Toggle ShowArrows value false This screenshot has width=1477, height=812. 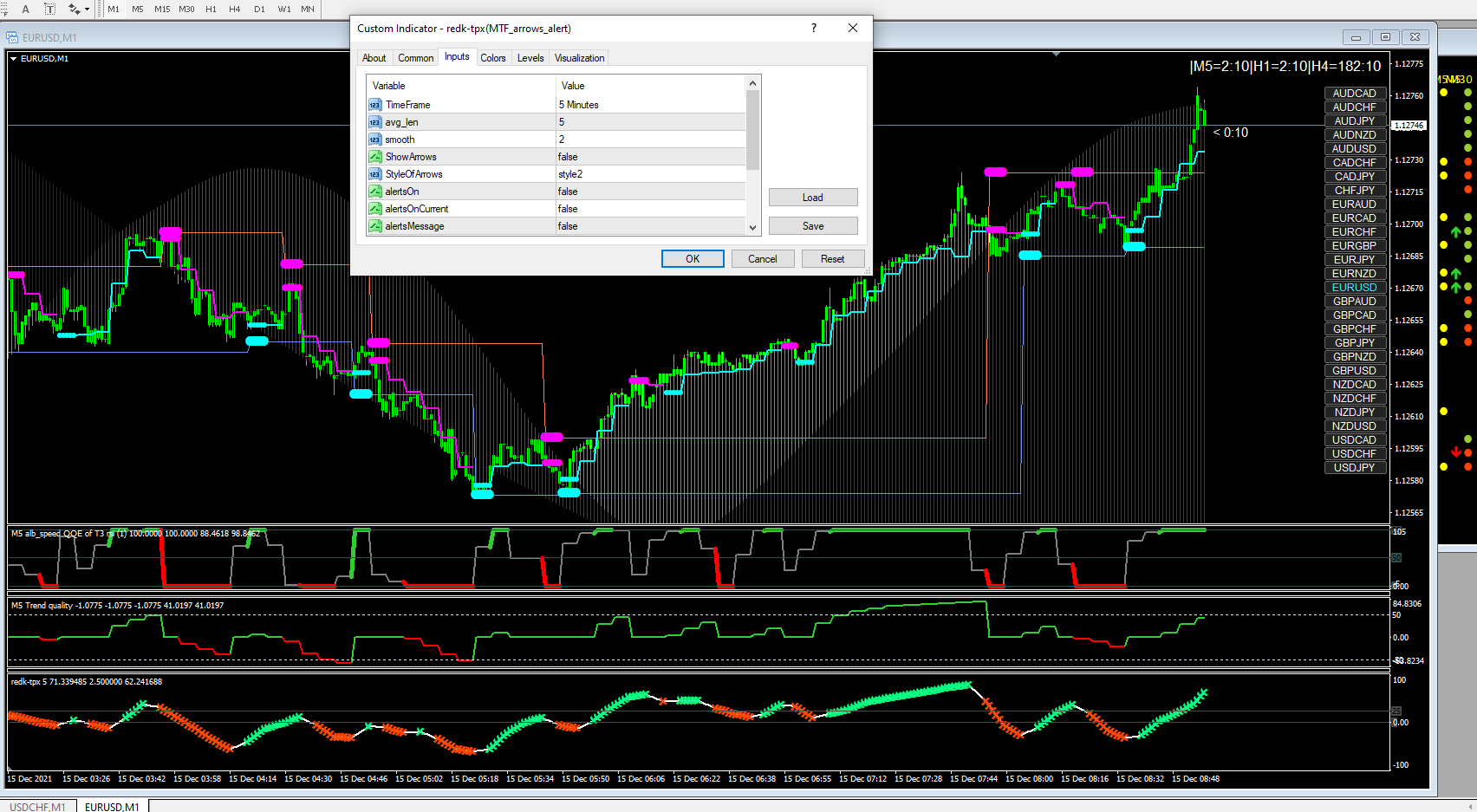click(x=650, y=157)
